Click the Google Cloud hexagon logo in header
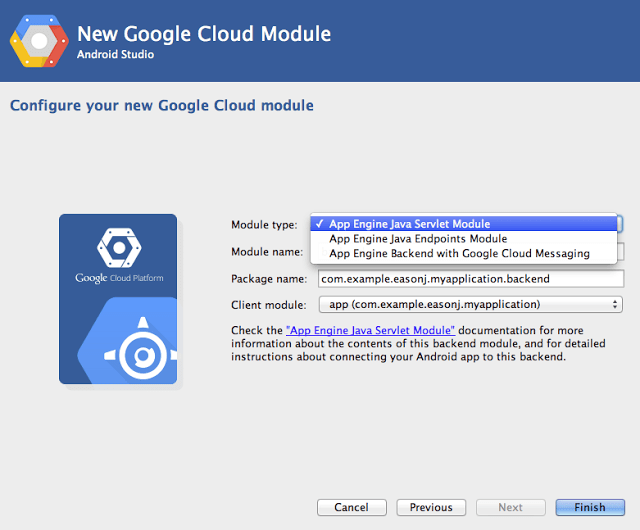 (39, 41)
